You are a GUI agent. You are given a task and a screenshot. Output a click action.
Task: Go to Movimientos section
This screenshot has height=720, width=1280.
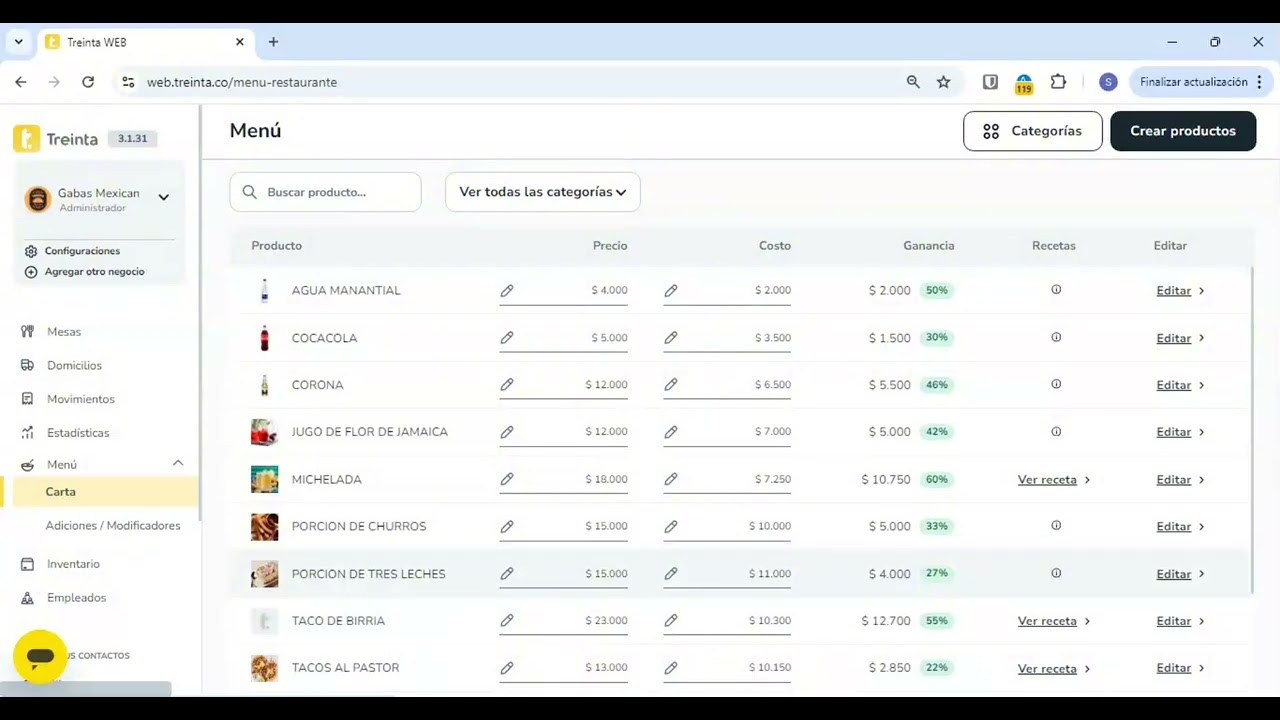pyautogui.click(x=80, y=399)
